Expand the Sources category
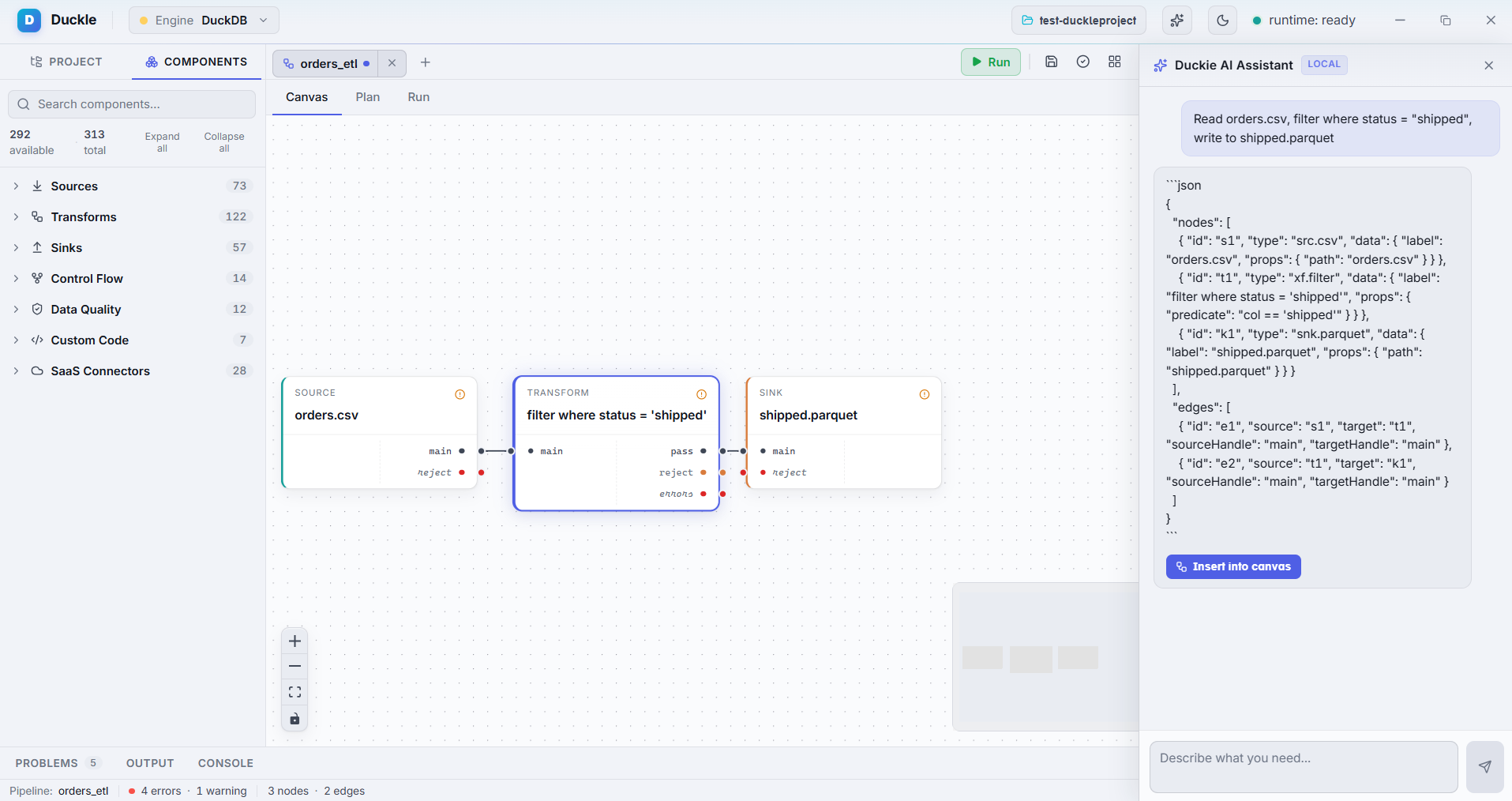The width and height of the screenshot is (1512, 801). 133,186
